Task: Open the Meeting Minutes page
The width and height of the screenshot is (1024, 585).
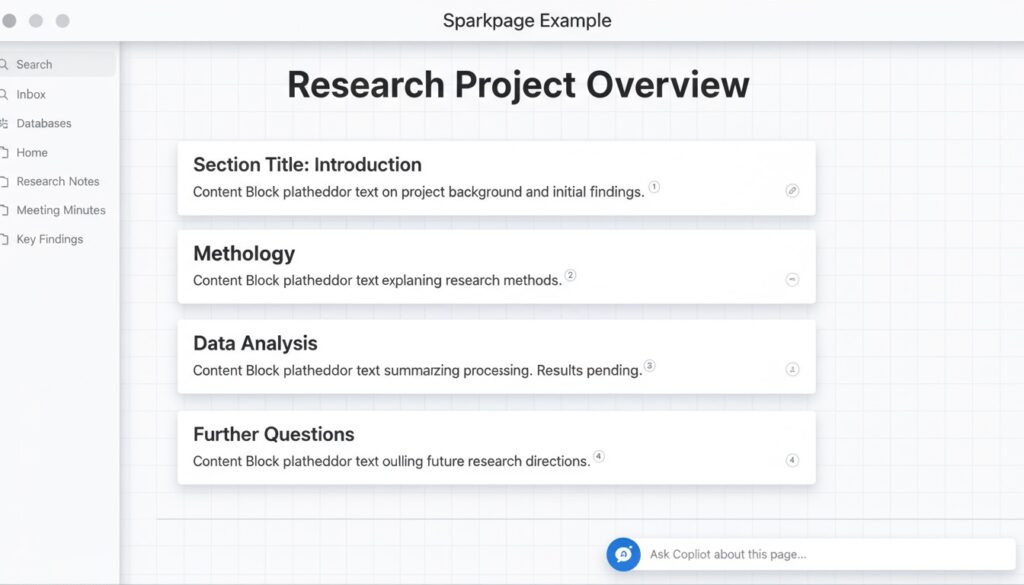Action: [61, 210]
